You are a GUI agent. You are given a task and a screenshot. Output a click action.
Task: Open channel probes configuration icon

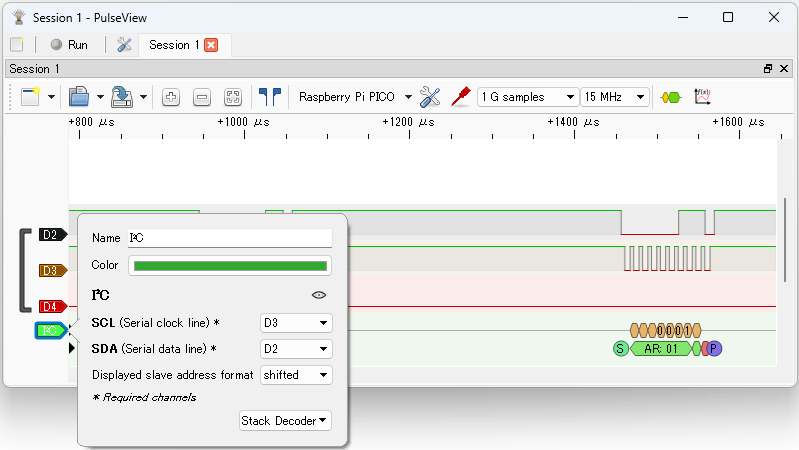click(x=461, y=97)
